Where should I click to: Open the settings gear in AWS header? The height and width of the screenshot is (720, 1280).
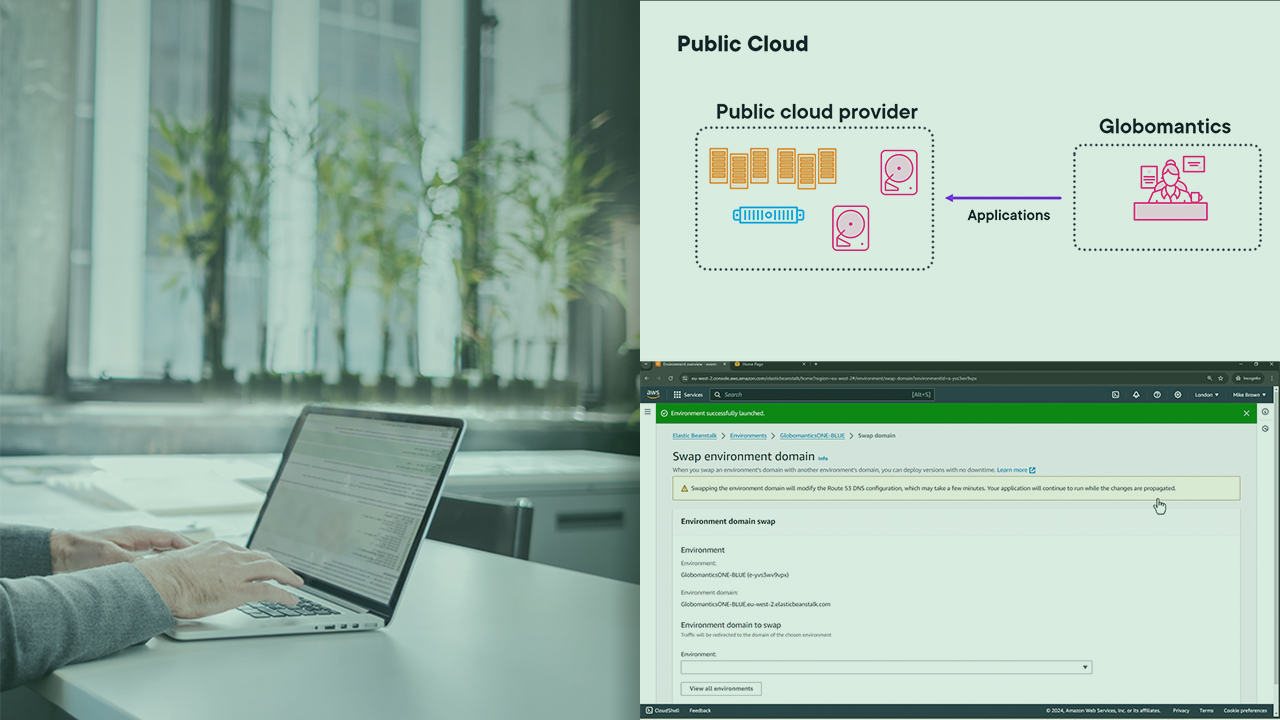point(1178,395)
